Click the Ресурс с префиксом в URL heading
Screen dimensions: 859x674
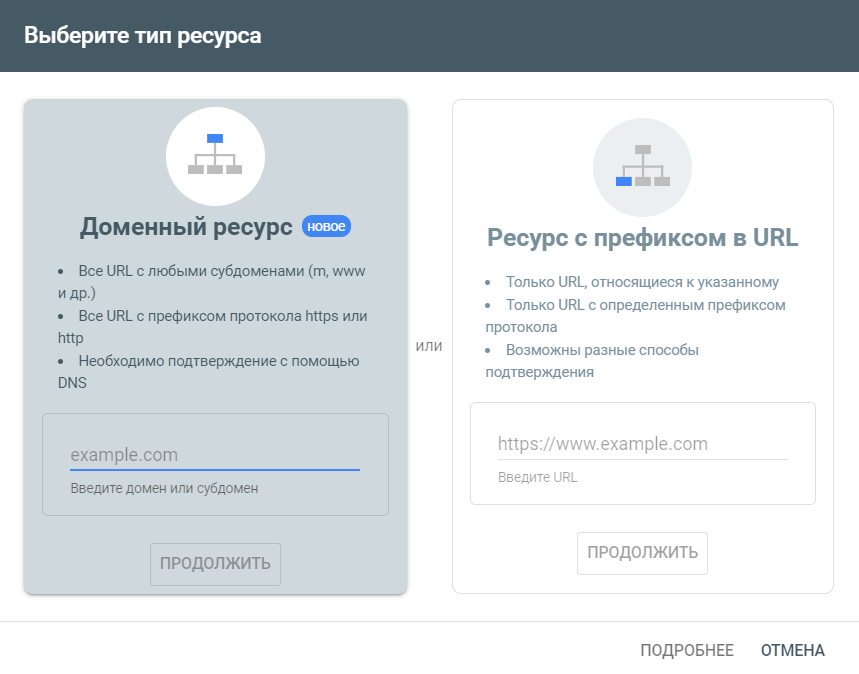(x=641, y=237)
